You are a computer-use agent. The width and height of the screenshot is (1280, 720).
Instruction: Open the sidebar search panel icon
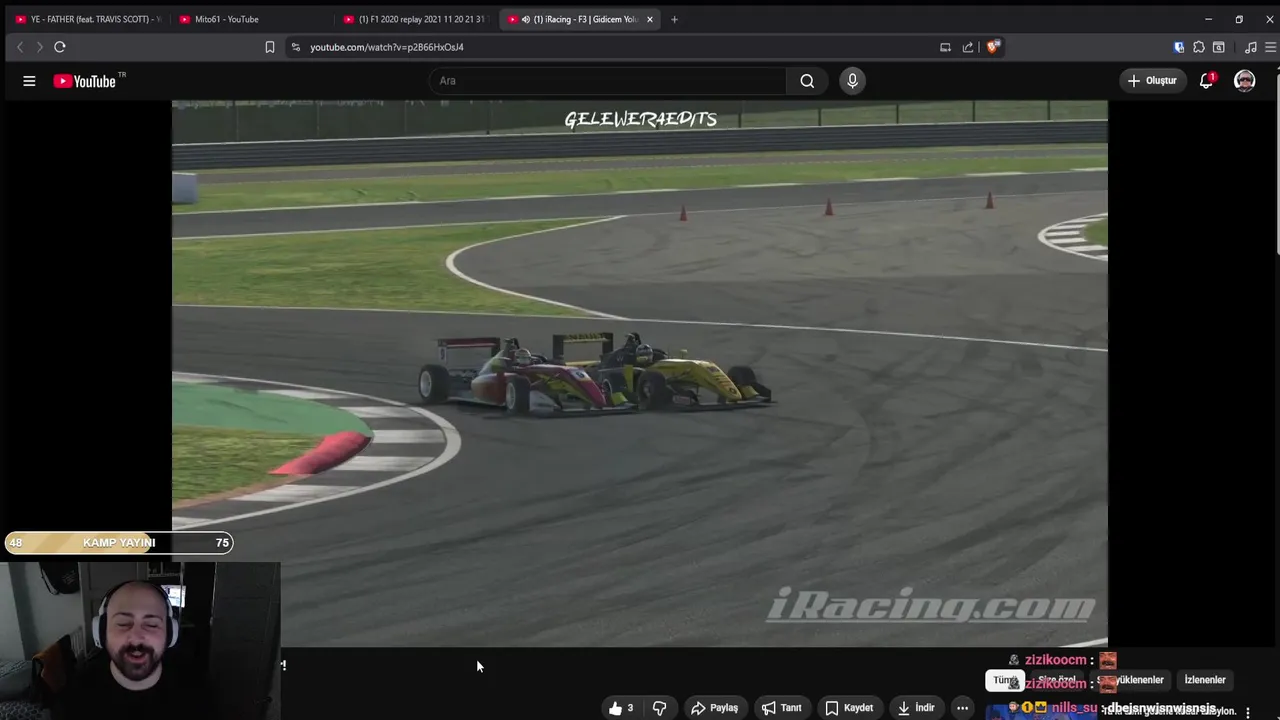[1219, 47]
